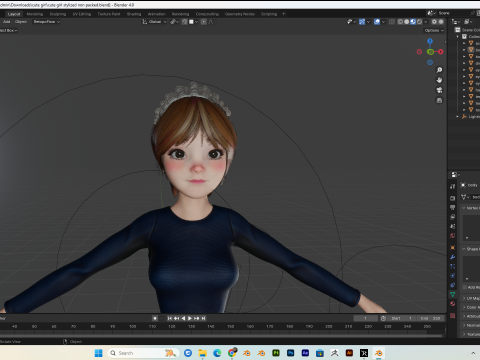The image size is (480, 360).
Task: Switch to the Modeling workspace tab
Action: point(35,14)
